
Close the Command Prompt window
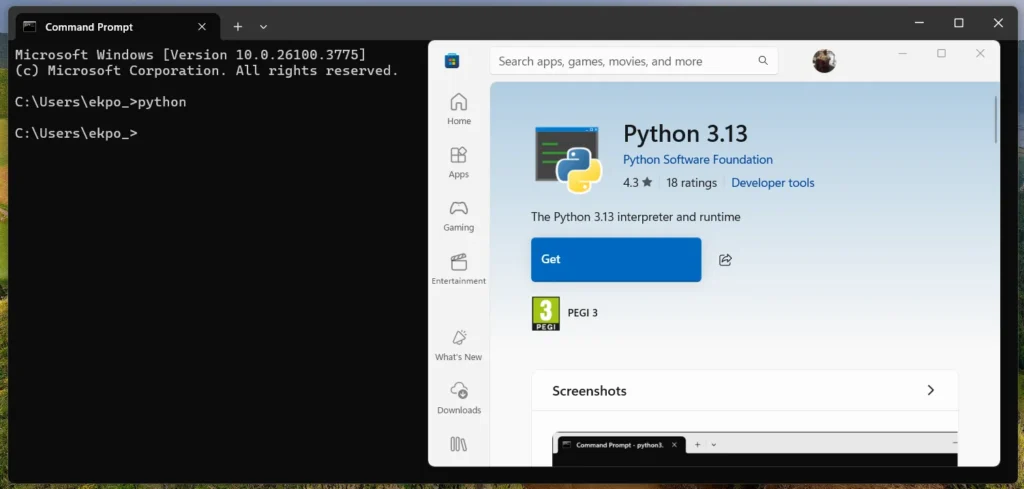(998, 24)
